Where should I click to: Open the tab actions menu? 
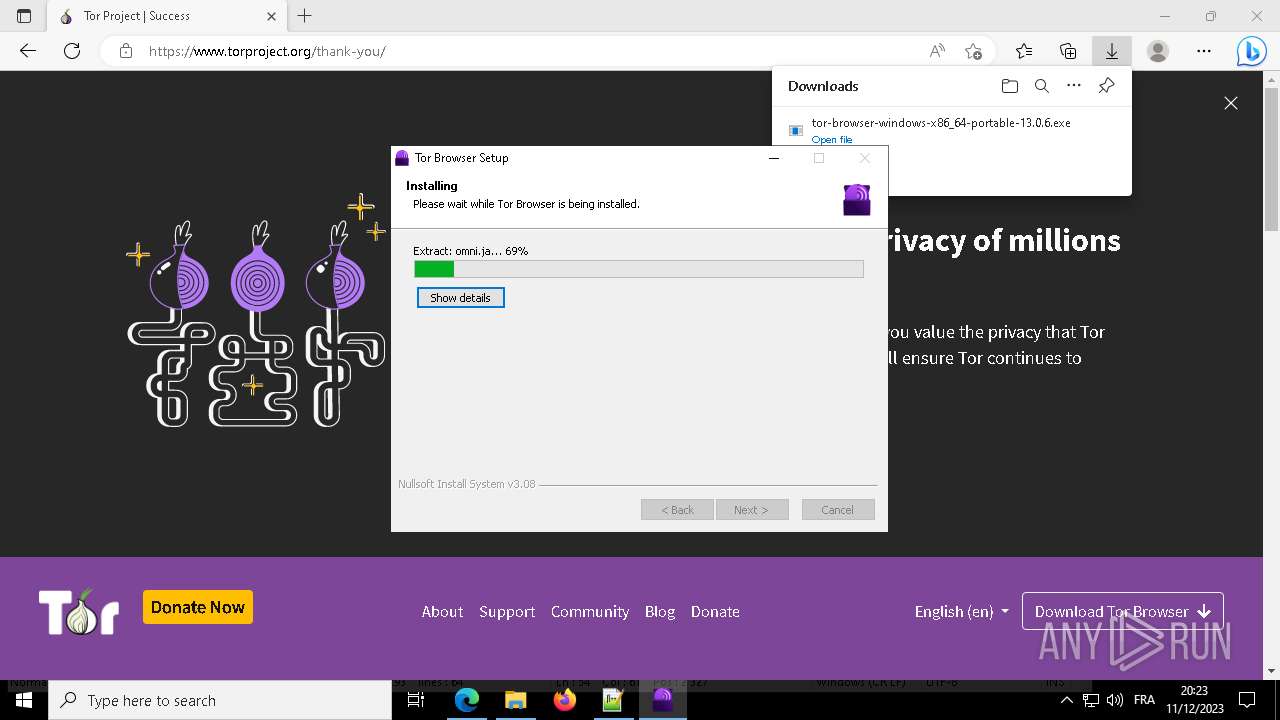(x=24, y=16)
